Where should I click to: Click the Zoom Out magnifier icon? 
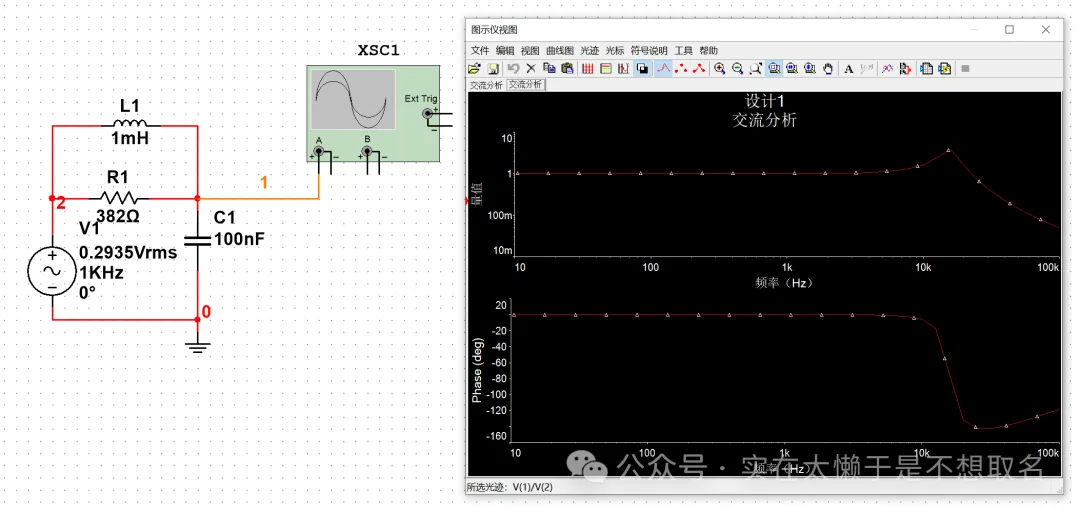737,68
